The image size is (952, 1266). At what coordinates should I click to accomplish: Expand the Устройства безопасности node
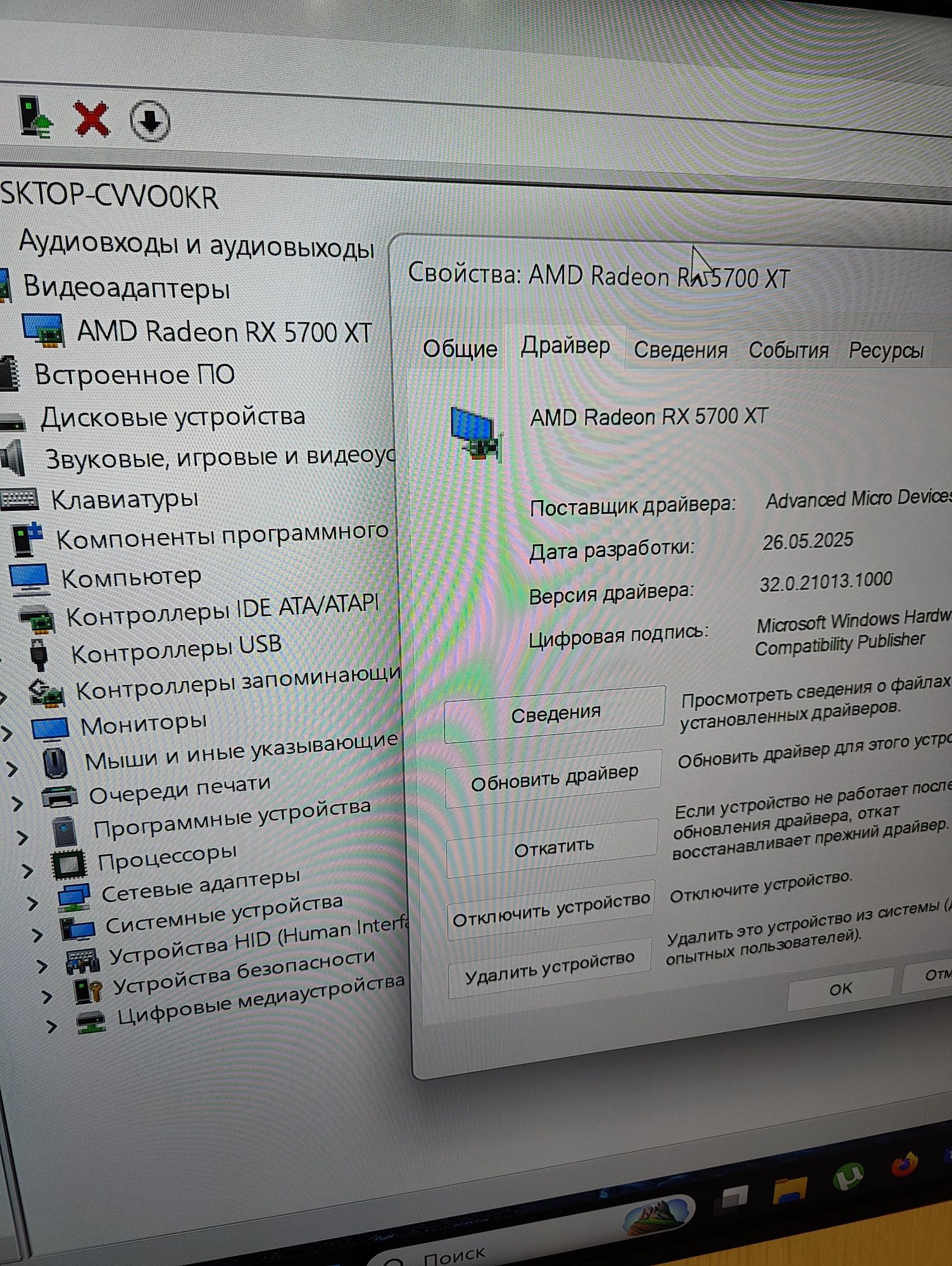point(47,997)
